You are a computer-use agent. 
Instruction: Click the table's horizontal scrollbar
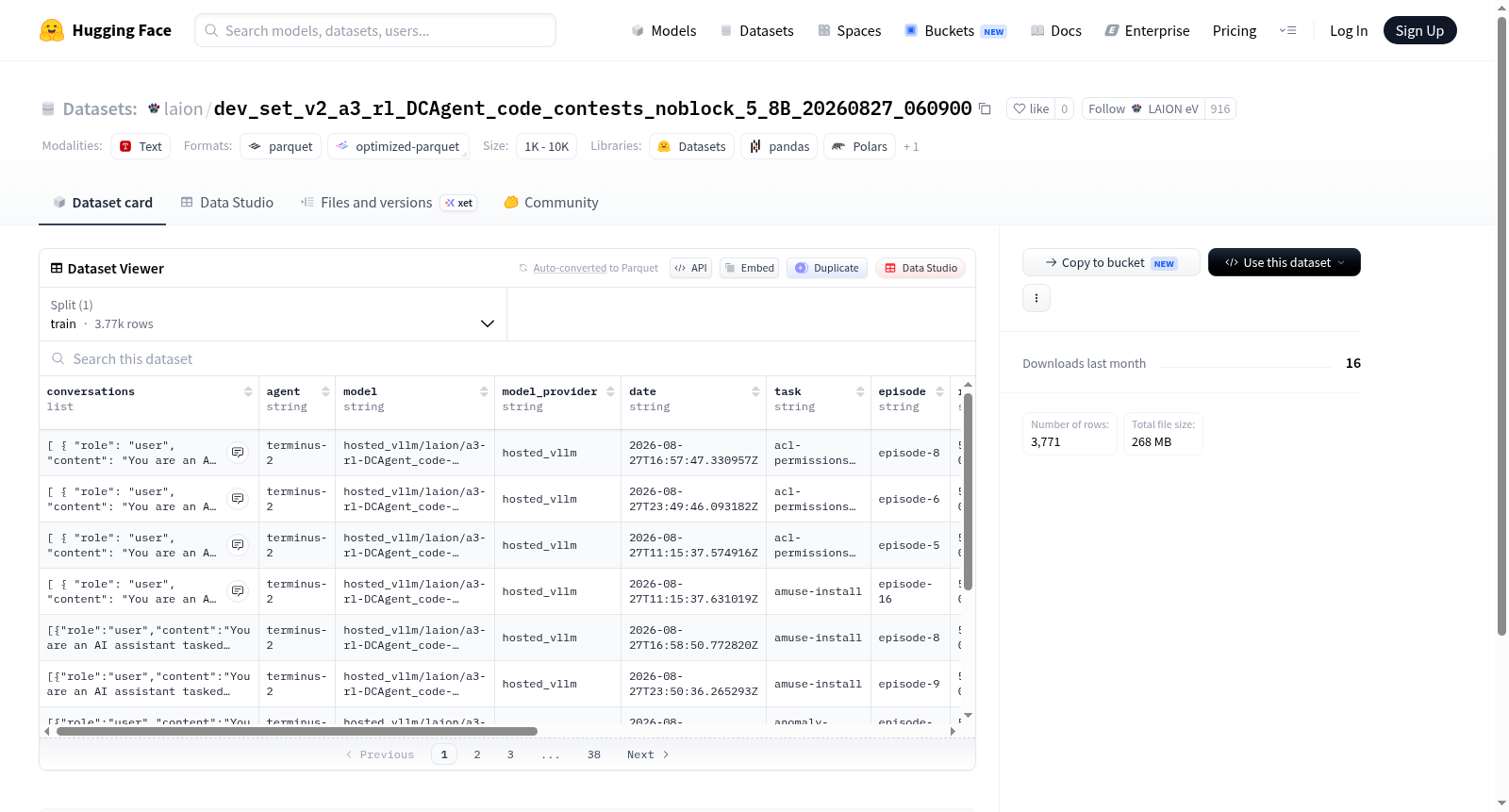[x=297, y=731]
